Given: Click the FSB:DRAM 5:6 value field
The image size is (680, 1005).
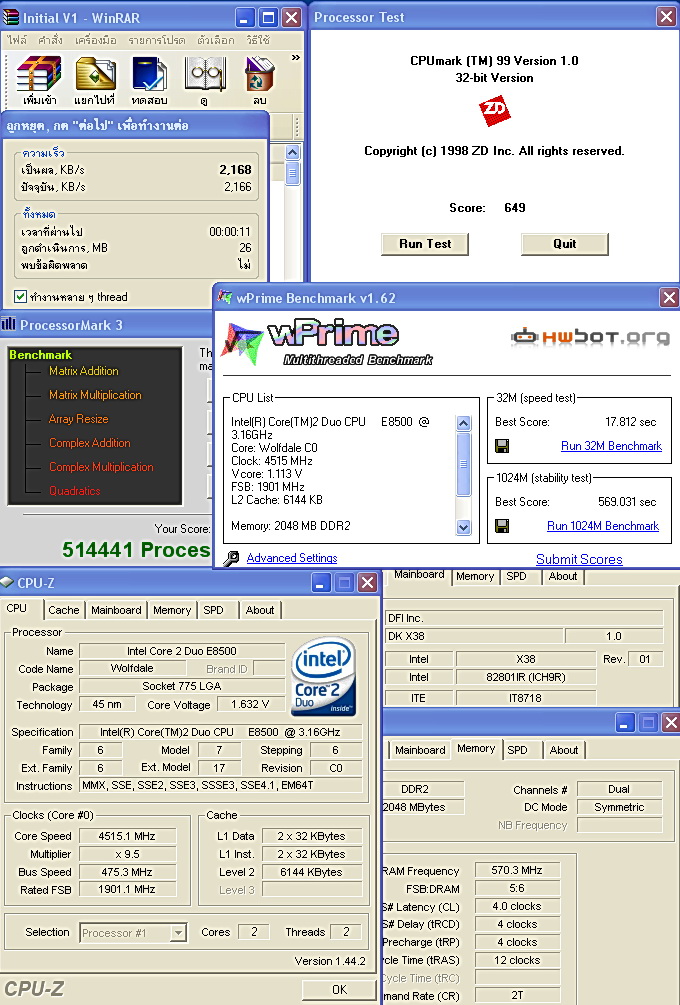Looking at the screenshot, I should pos(517,888).
